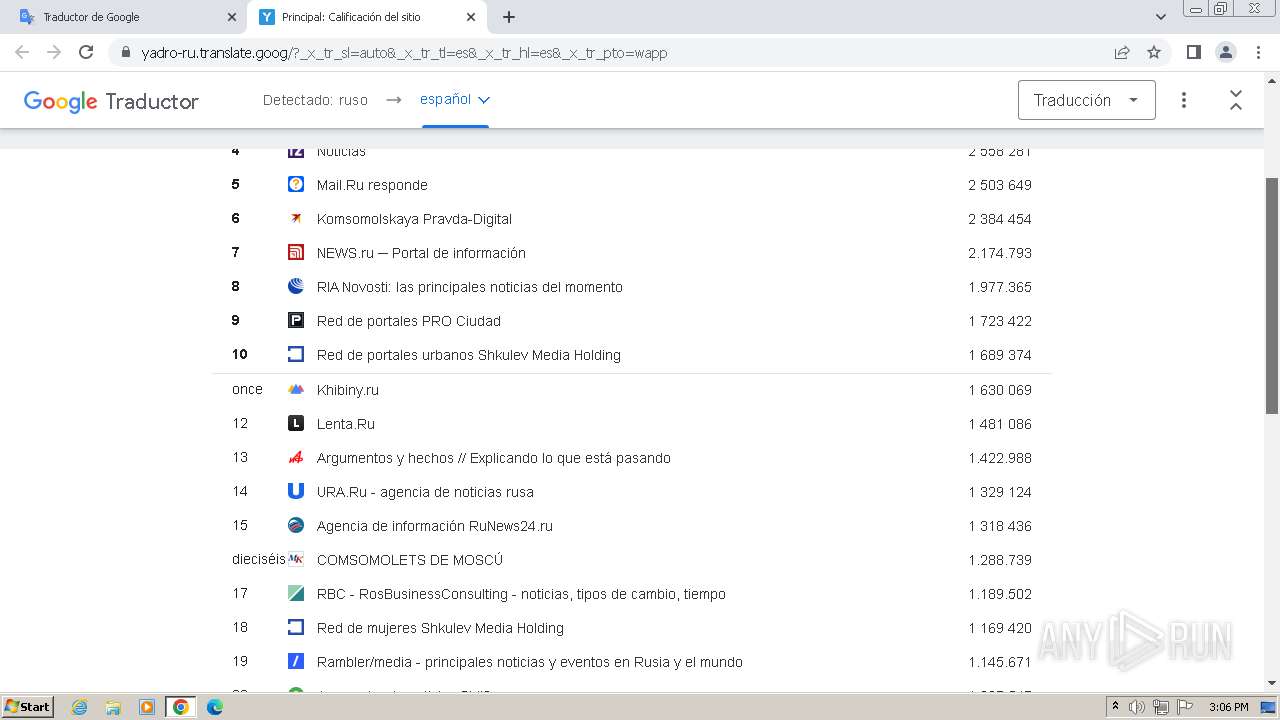Viewport: 1280px width, 720px height.
Task: Click the Lenta.Ru site icon
Action: (296, 423)
